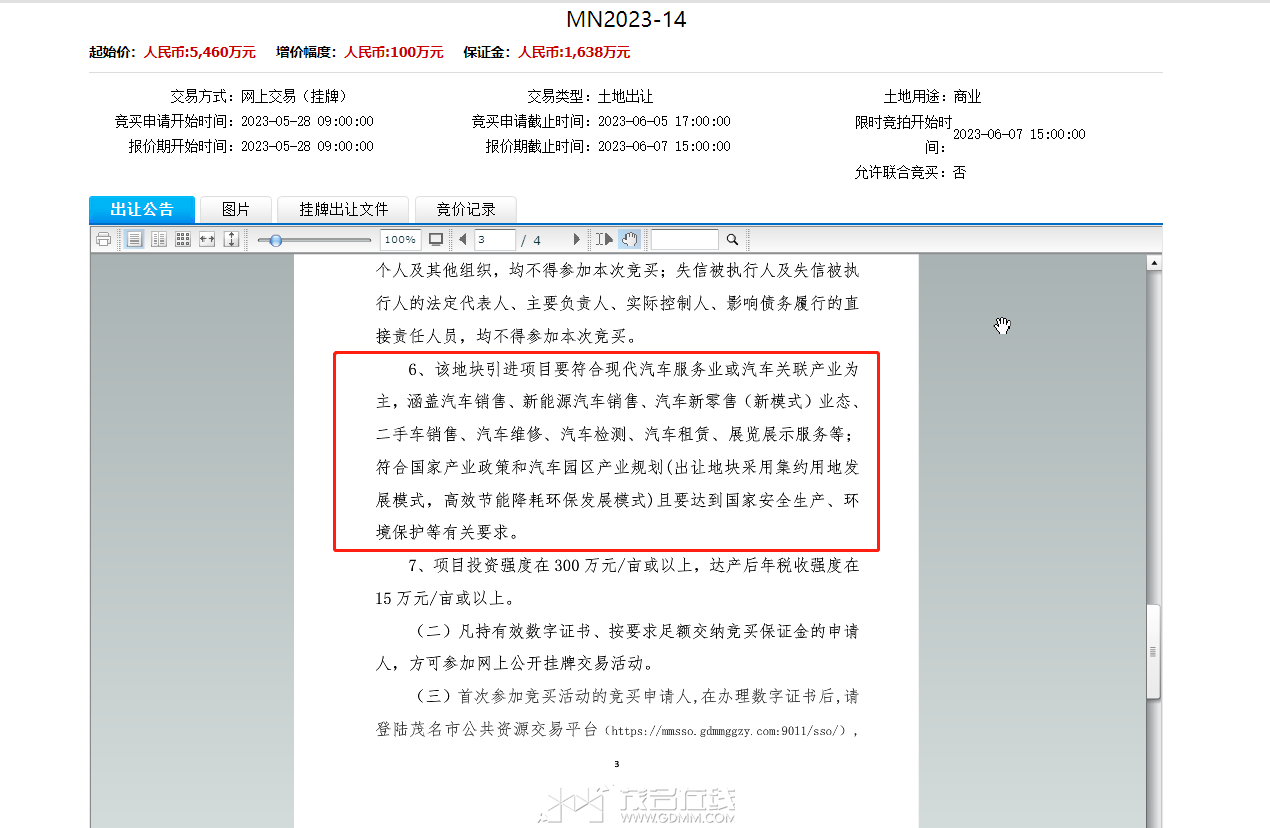The height and width of the screenshot is (828, 1270).
Task: Go to next page arrow
Action: [x=576, y=239]
